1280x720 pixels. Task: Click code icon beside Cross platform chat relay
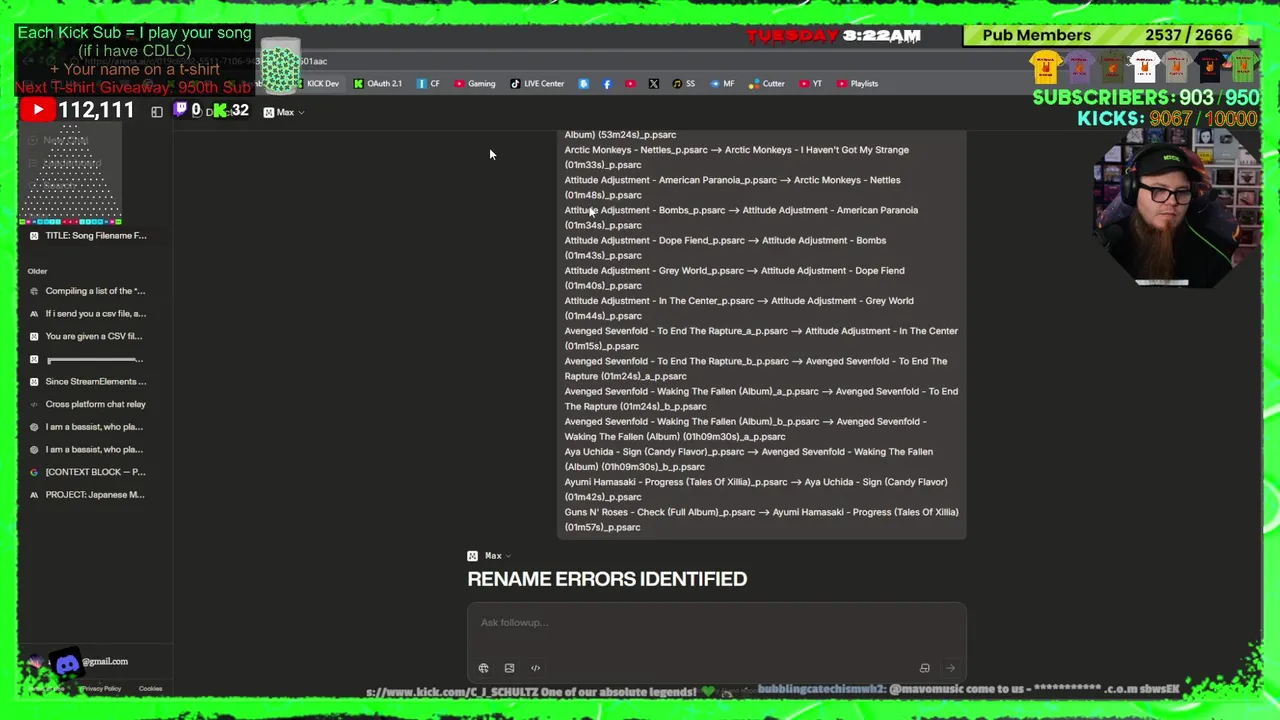34,404
